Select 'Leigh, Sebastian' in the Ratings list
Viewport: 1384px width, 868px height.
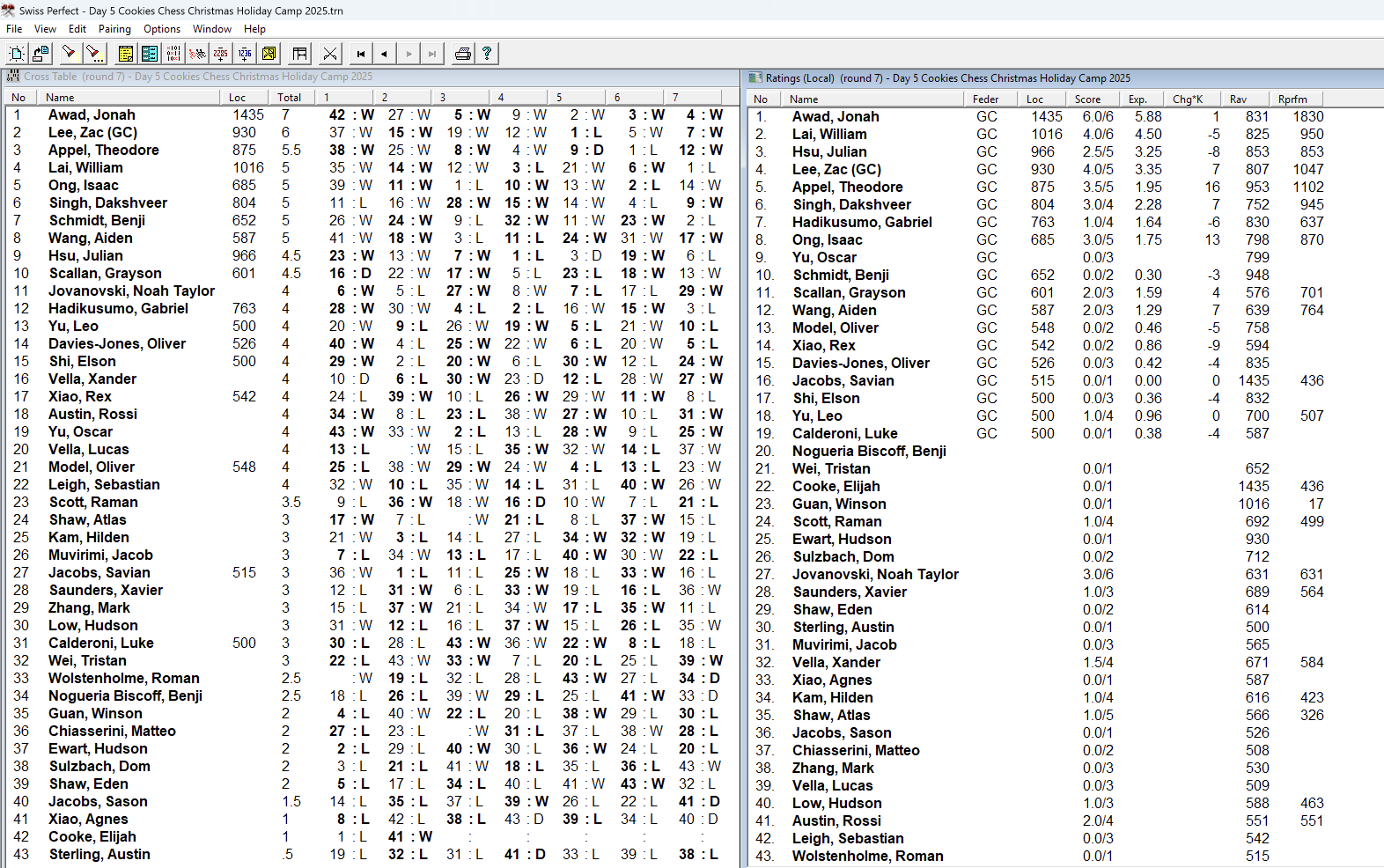847,838
